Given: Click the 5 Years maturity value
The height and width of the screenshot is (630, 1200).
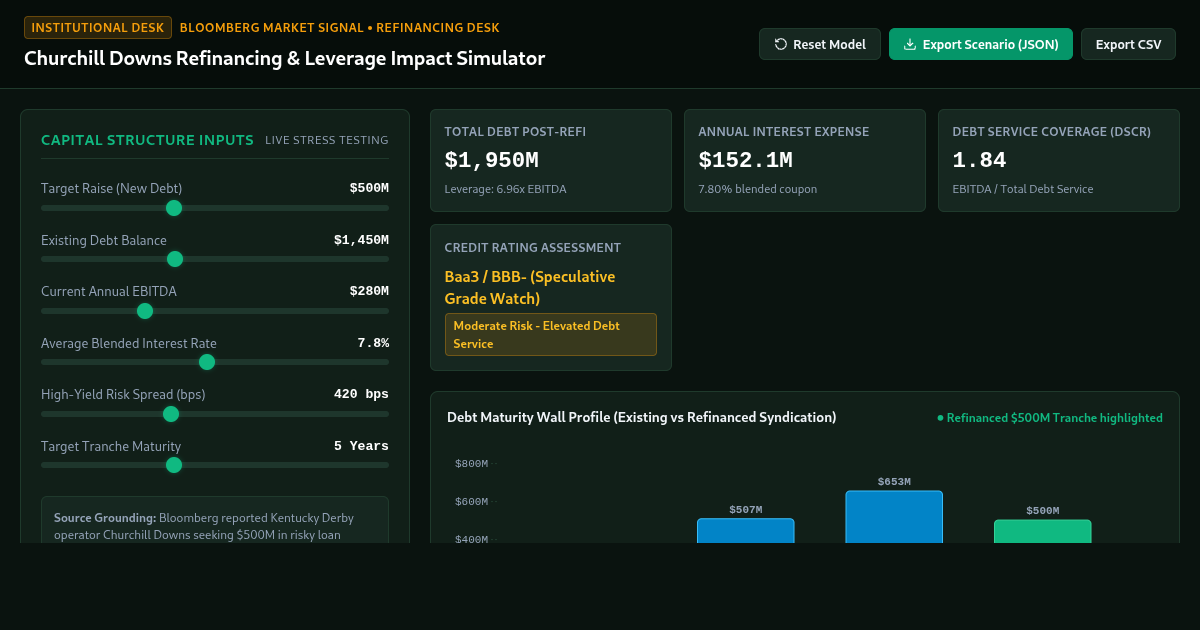Looking at the screenshot, I should (361, 446).
